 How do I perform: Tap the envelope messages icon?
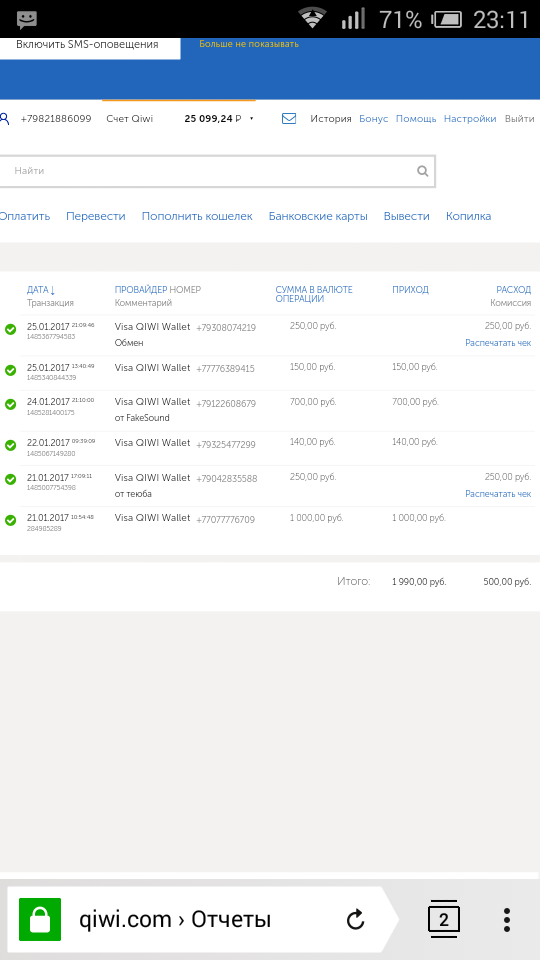289,119
